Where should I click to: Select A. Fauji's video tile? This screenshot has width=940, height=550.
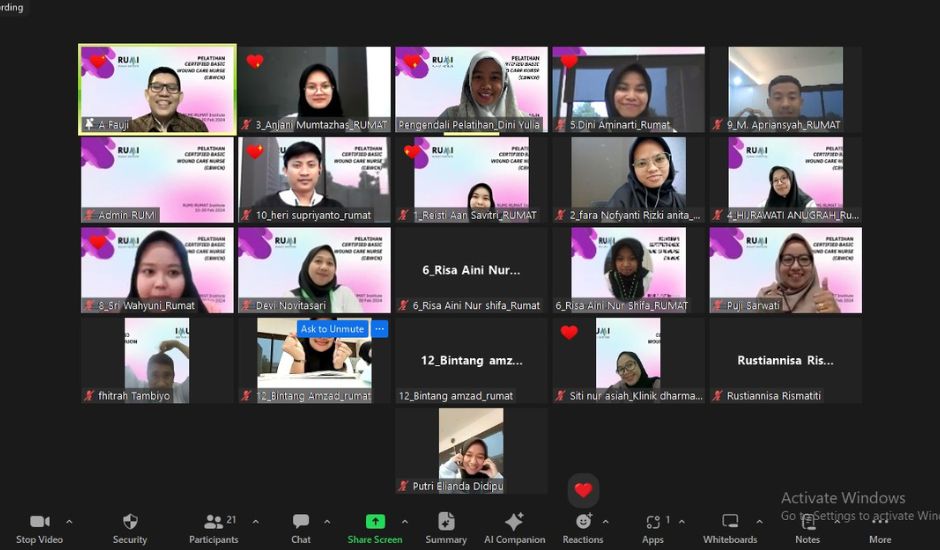158,89
